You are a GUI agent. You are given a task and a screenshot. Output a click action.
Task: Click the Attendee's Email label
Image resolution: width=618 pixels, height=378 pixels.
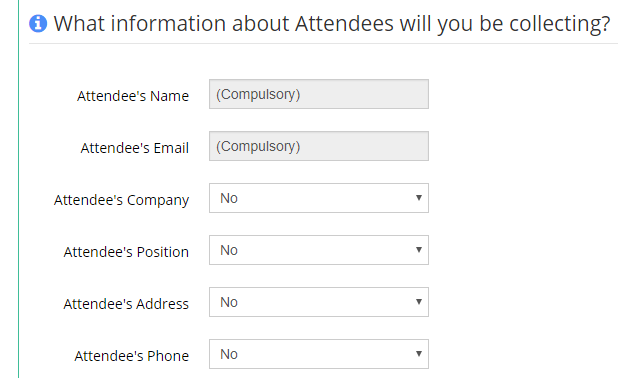coord(135,148)
